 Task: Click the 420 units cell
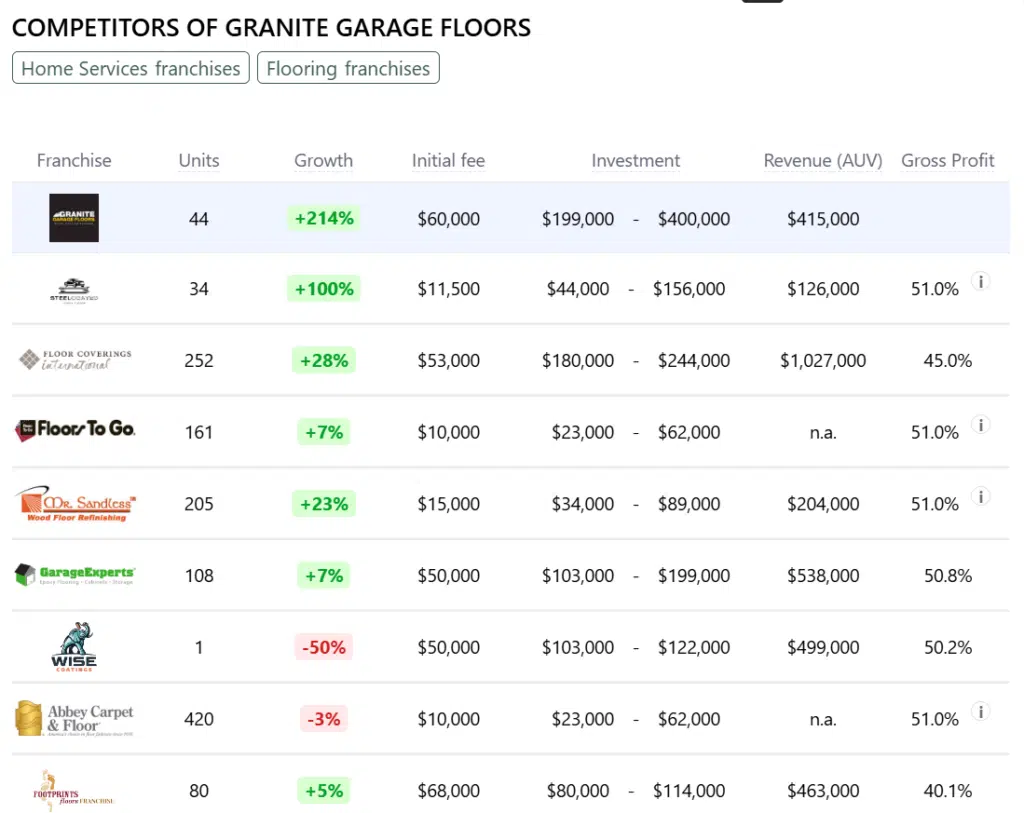pos(199,719)
